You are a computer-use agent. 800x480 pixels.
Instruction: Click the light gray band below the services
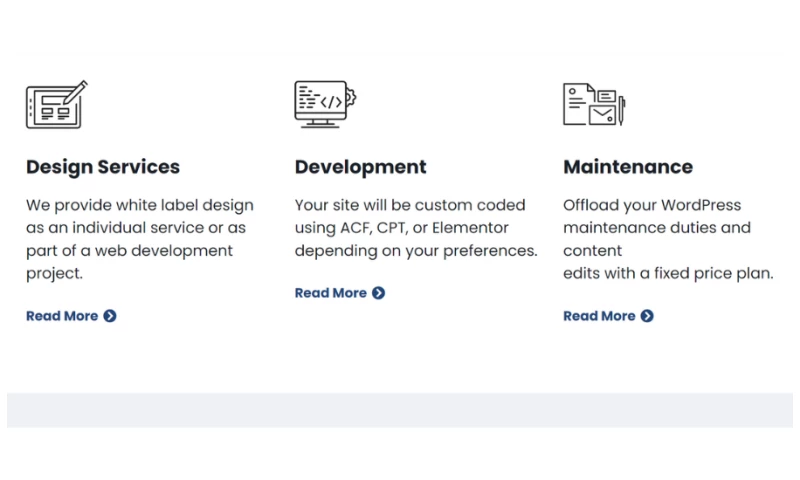400,410
